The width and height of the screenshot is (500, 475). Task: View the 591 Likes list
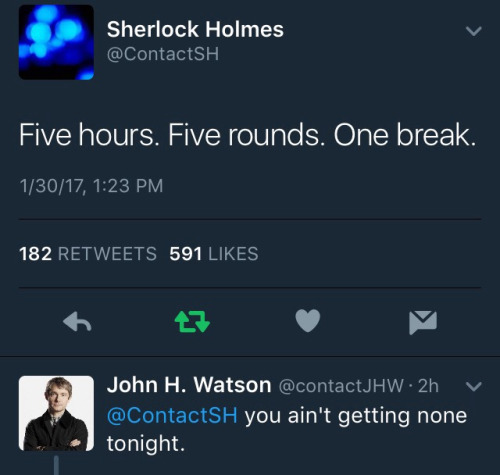(x=214, y=254)
